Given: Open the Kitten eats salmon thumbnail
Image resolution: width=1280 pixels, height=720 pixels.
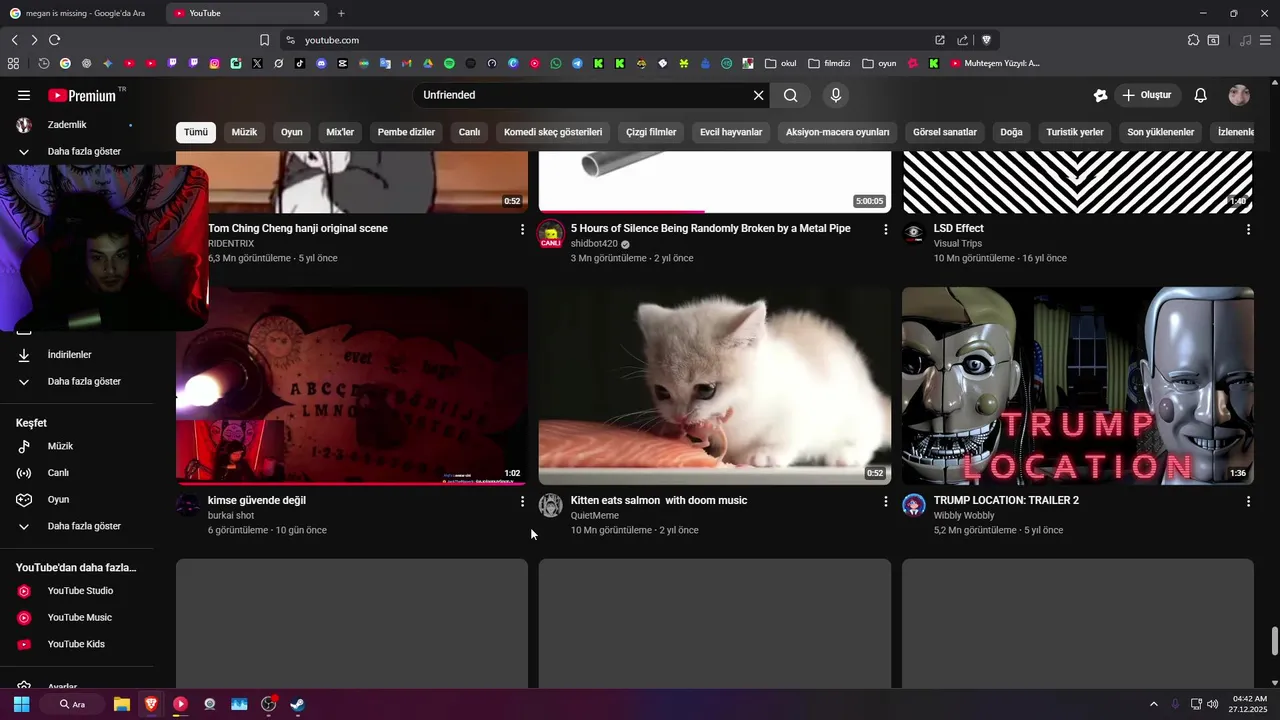Looking at the screenshot, I should click(715, 386).
